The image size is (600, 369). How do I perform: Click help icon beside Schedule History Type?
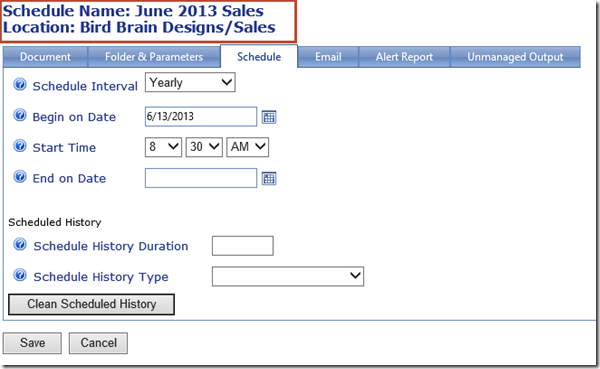coord(20,275)
